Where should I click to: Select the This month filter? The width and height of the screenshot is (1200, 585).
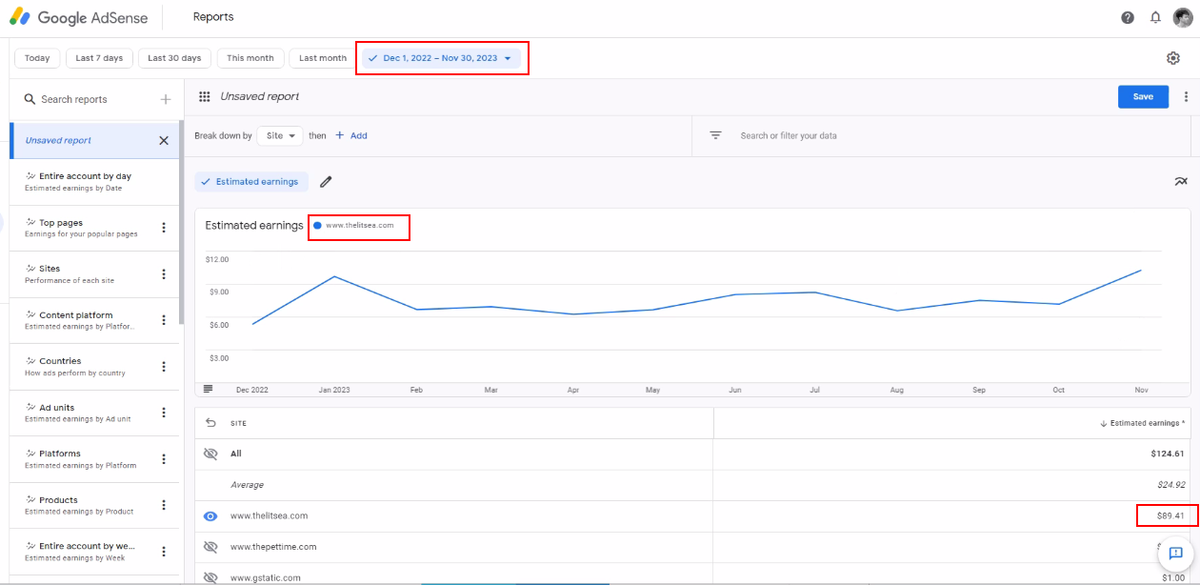[x=250, y=58]
